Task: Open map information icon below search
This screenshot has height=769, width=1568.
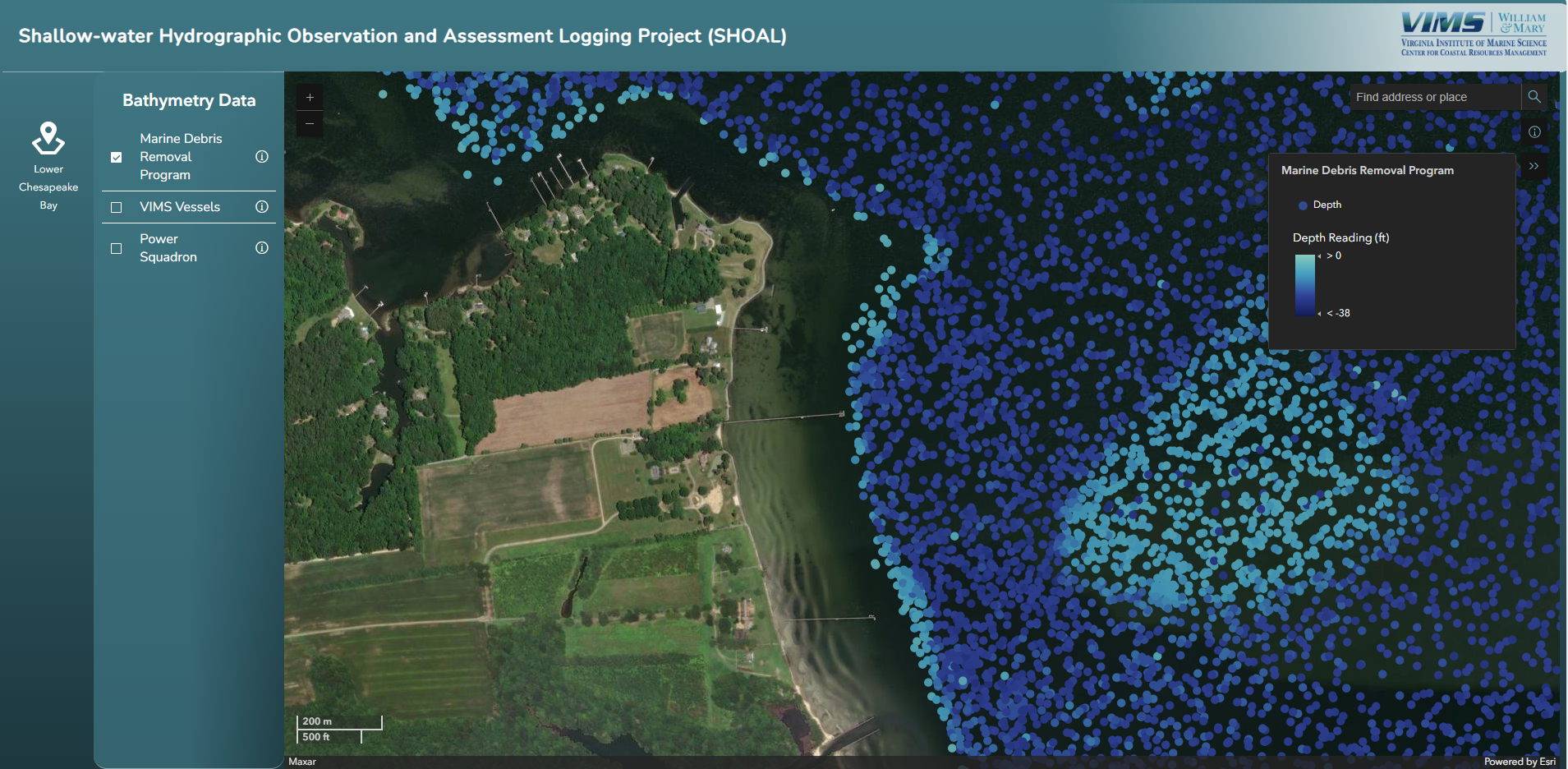Action: (1534, 132)
